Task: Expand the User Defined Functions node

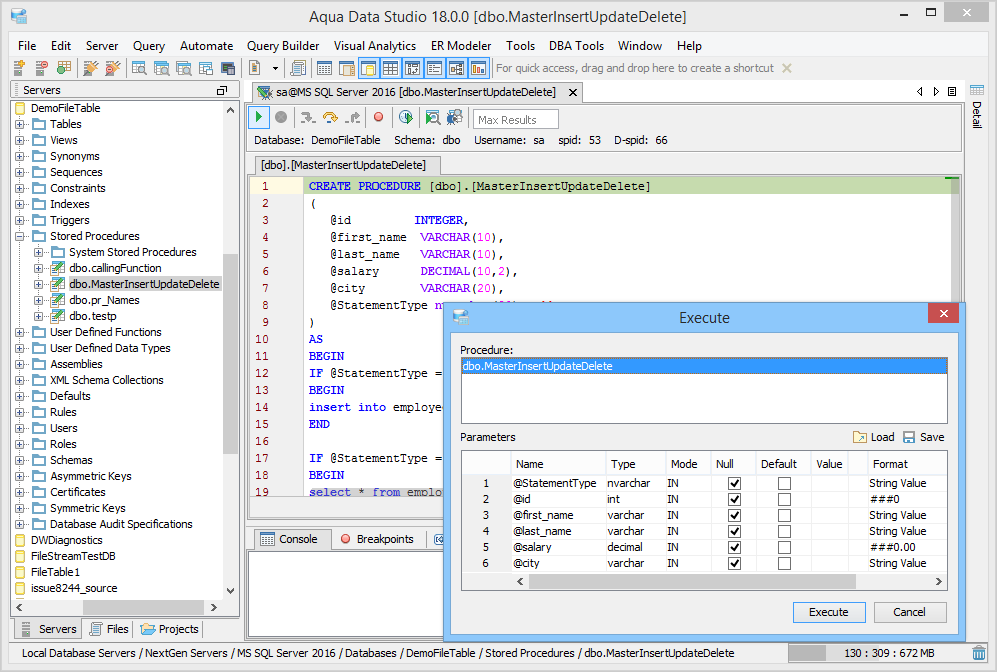Action: pos(20,332)
